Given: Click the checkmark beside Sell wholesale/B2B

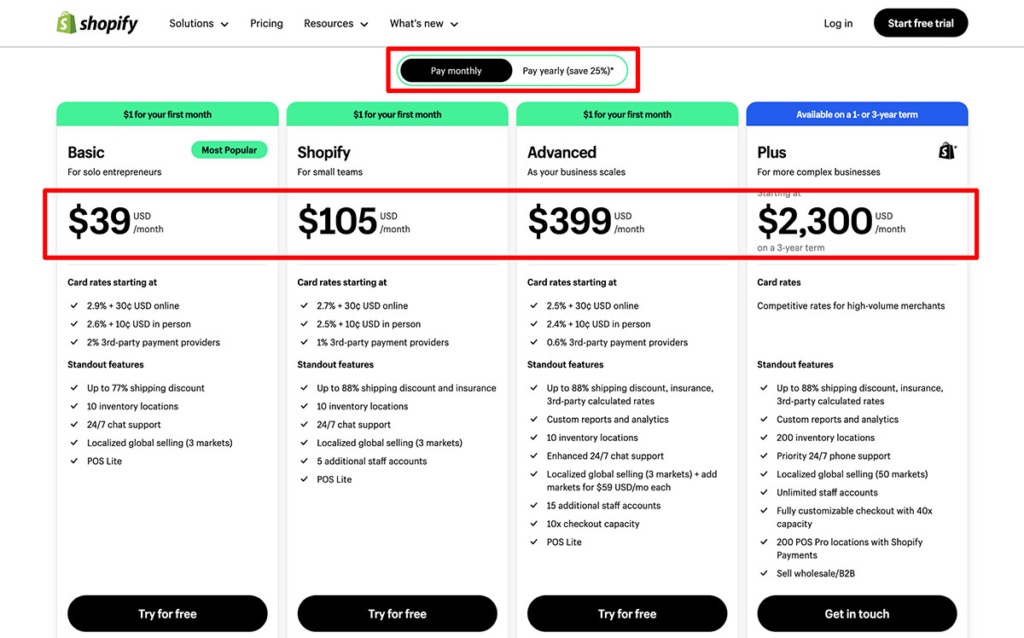Looking at the screenshot, I should pyautogui.click(x=763, y=574).
